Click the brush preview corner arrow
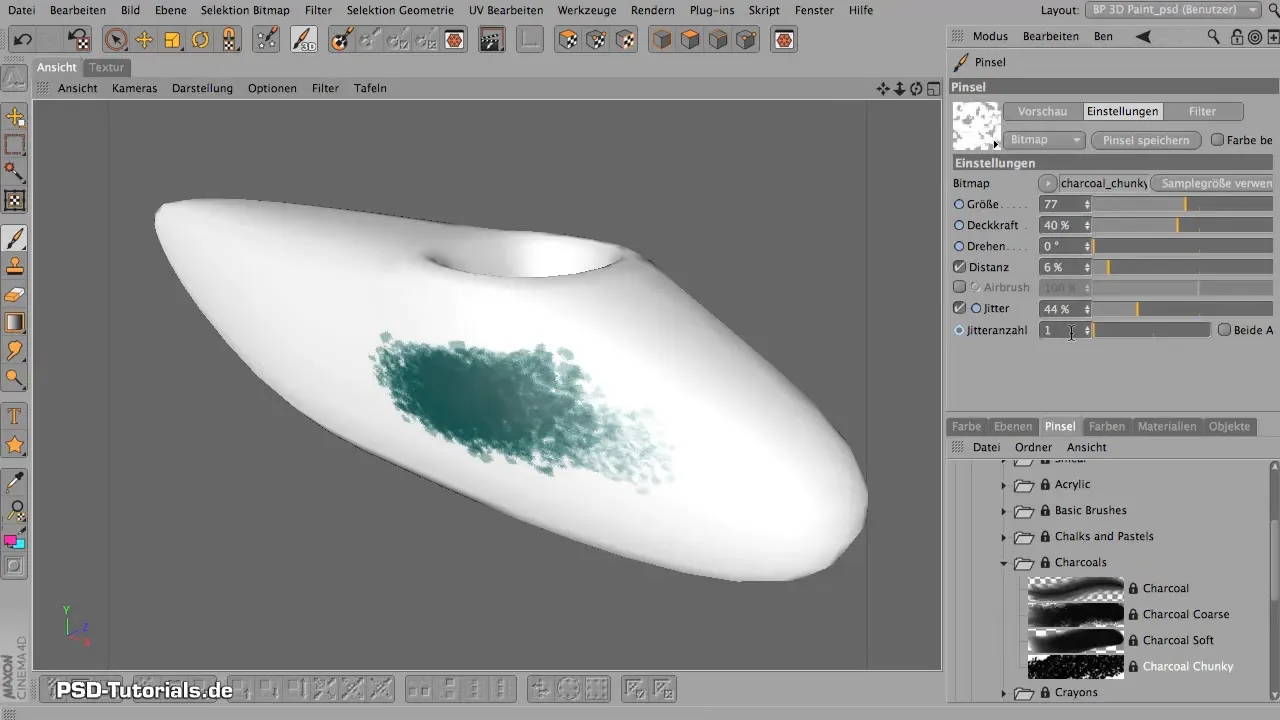The width and height of the screenshot is (1280, 720). click(995, 145)
